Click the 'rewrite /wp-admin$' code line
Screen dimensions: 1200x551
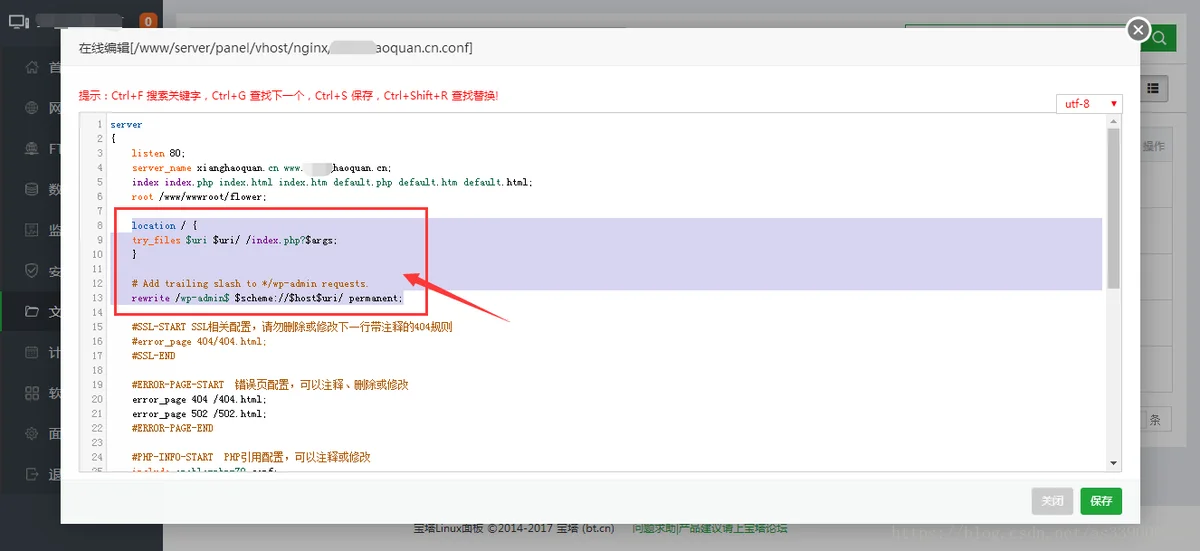point(267,298)
